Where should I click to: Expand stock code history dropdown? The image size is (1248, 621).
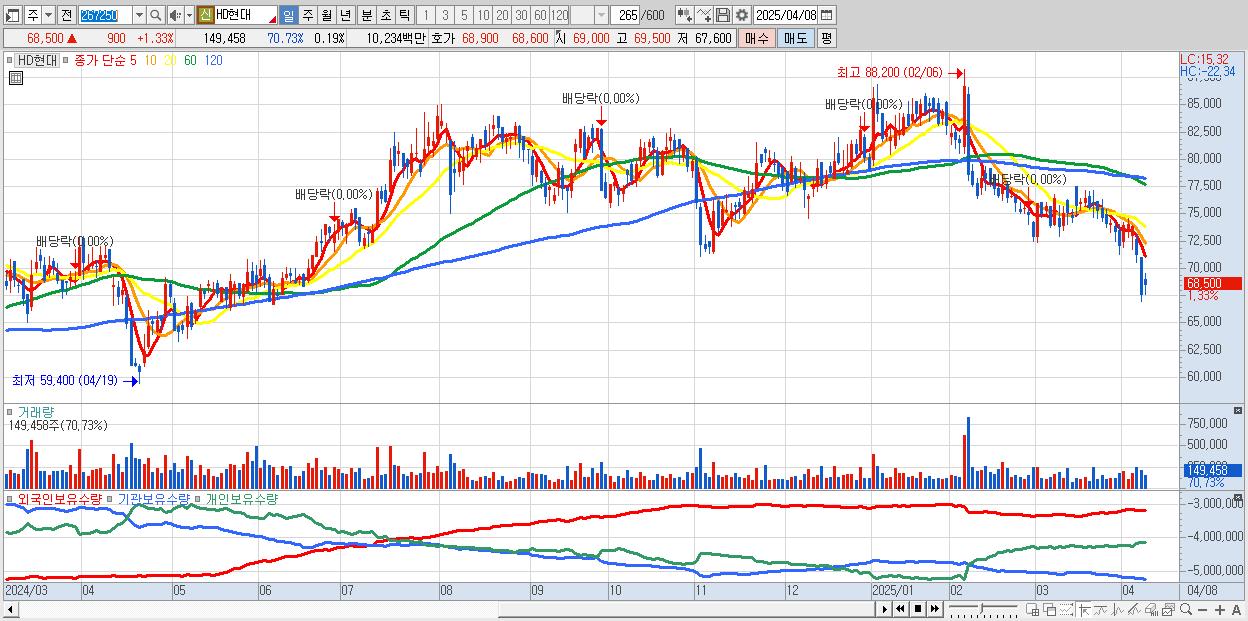pos(139,15)
